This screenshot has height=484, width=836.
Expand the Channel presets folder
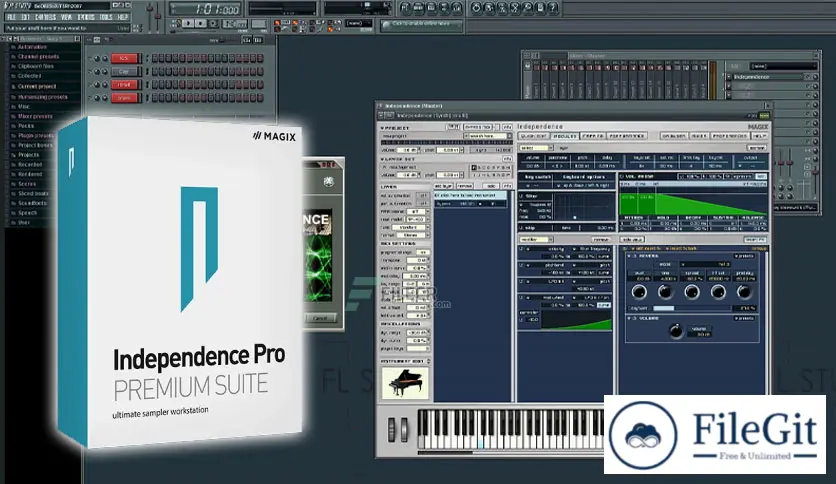[x=38, y=57]
